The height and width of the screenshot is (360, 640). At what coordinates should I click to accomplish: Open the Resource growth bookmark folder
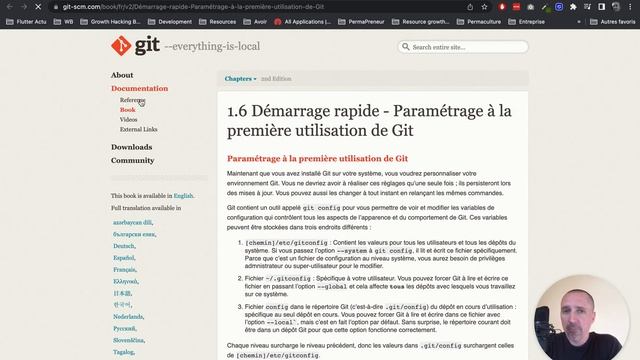pos(420,22)
